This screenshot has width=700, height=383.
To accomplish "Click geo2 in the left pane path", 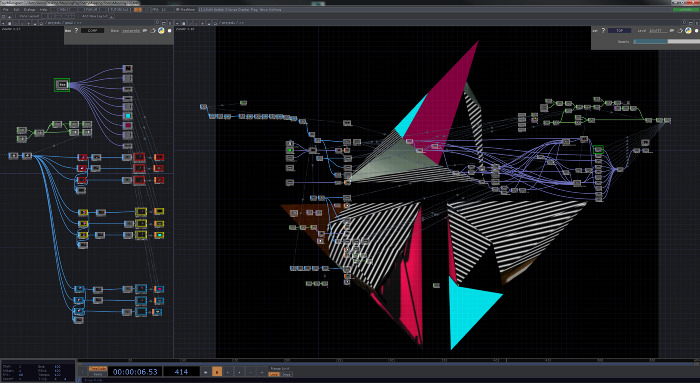I will click(69, 23).
